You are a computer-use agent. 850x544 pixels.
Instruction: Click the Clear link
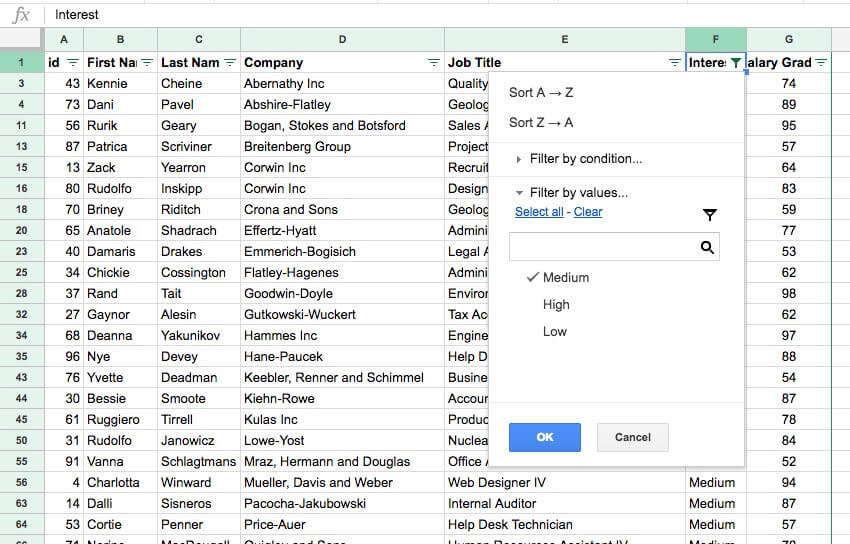pos(588,212)
